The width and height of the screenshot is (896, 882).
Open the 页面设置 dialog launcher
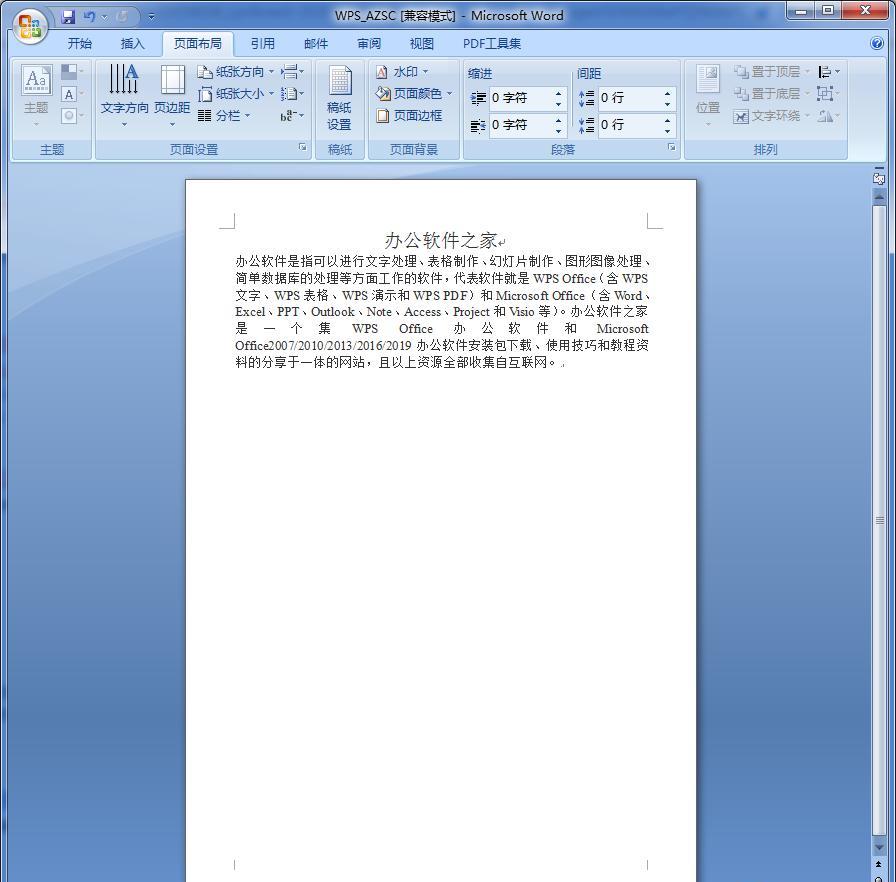tap(303, 148)
